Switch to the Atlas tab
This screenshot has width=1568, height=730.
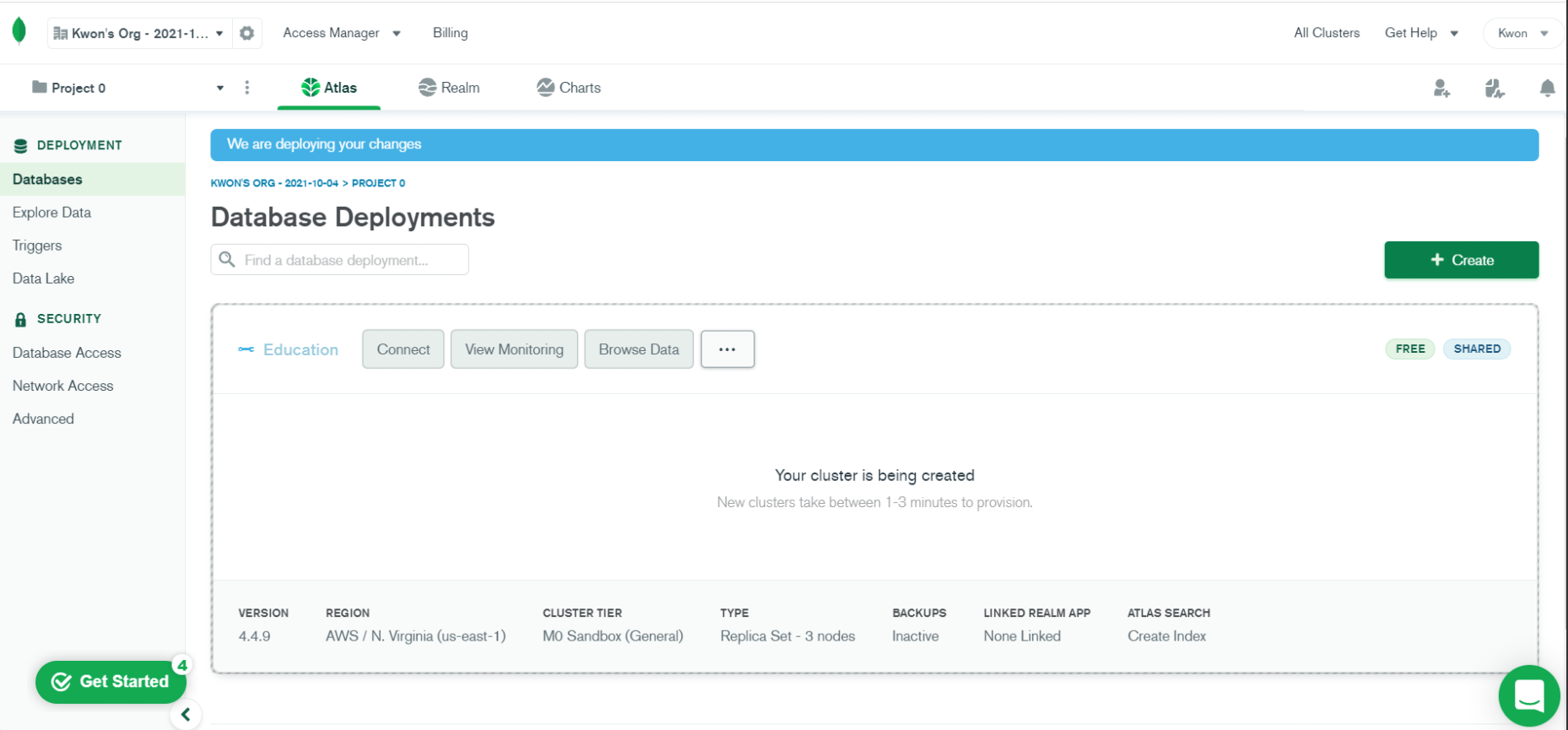pyautogui.click(x=329, y=88)
